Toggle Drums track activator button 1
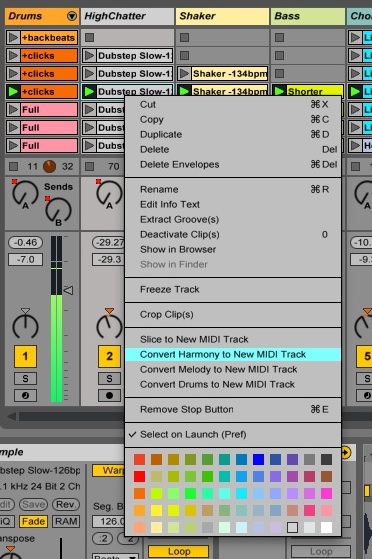372x559 pixels. (25, 356)
